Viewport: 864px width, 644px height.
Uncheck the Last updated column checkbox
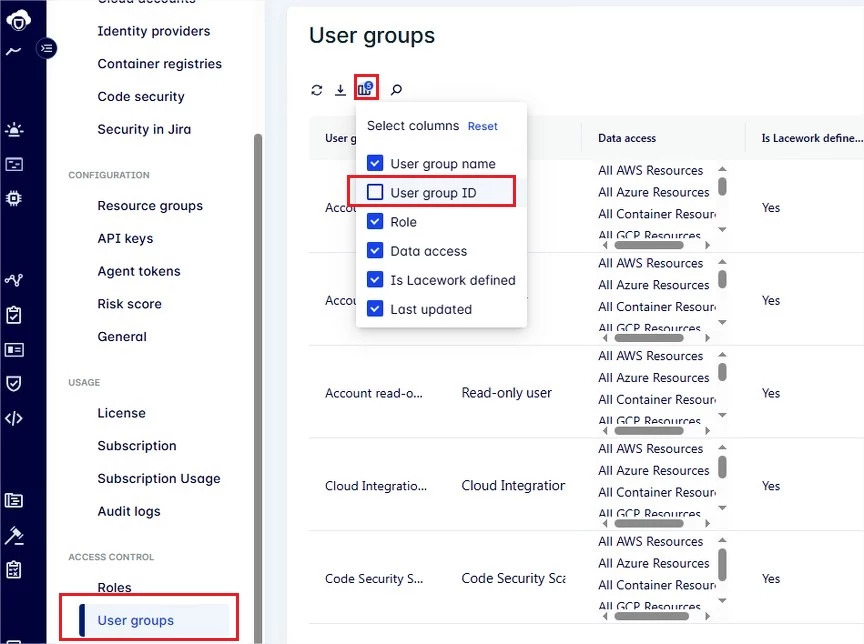pyautogui.click(x=375, y=309)
